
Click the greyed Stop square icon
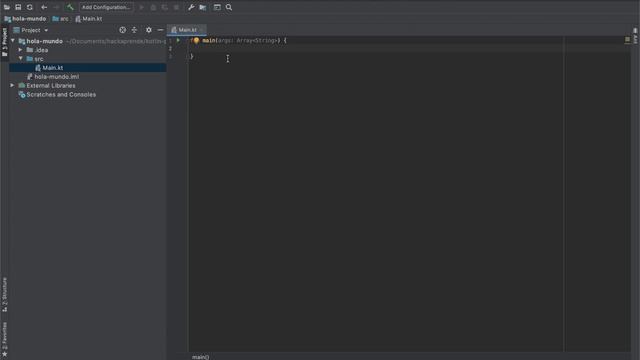click(x=176, y=7)
